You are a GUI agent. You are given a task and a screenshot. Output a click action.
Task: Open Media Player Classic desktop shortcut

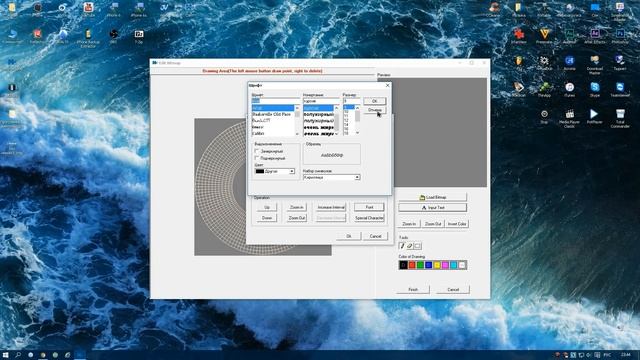(569, 118)
